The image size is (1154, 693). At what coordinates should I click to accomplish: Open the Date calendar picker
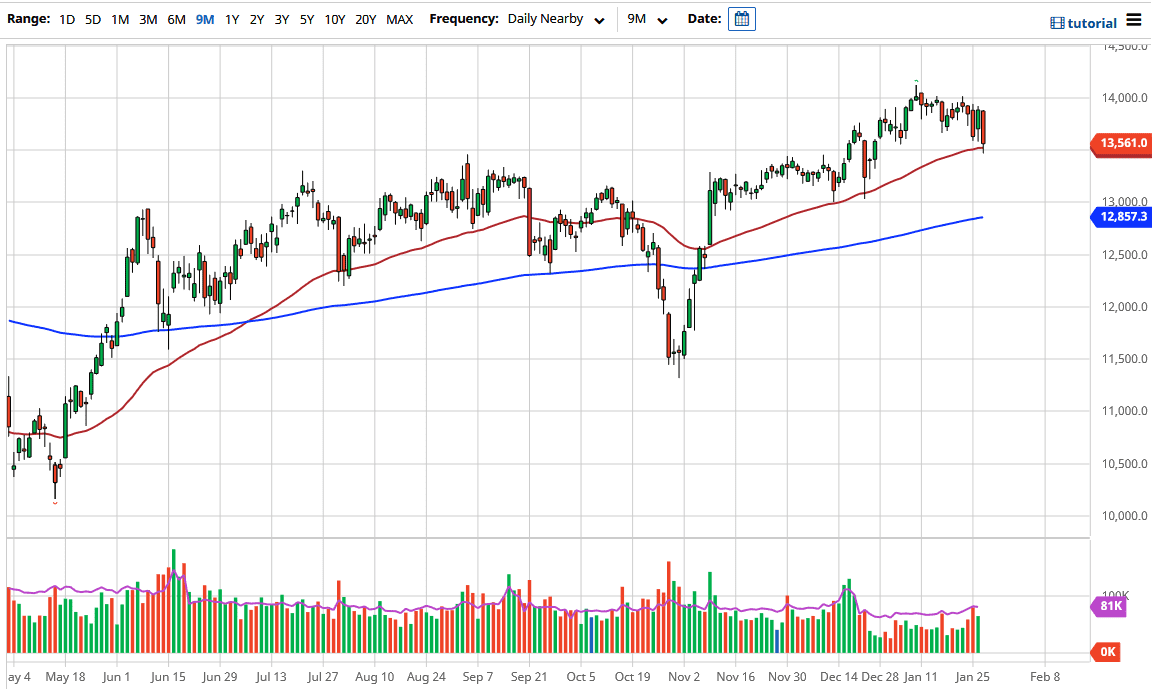741,18
